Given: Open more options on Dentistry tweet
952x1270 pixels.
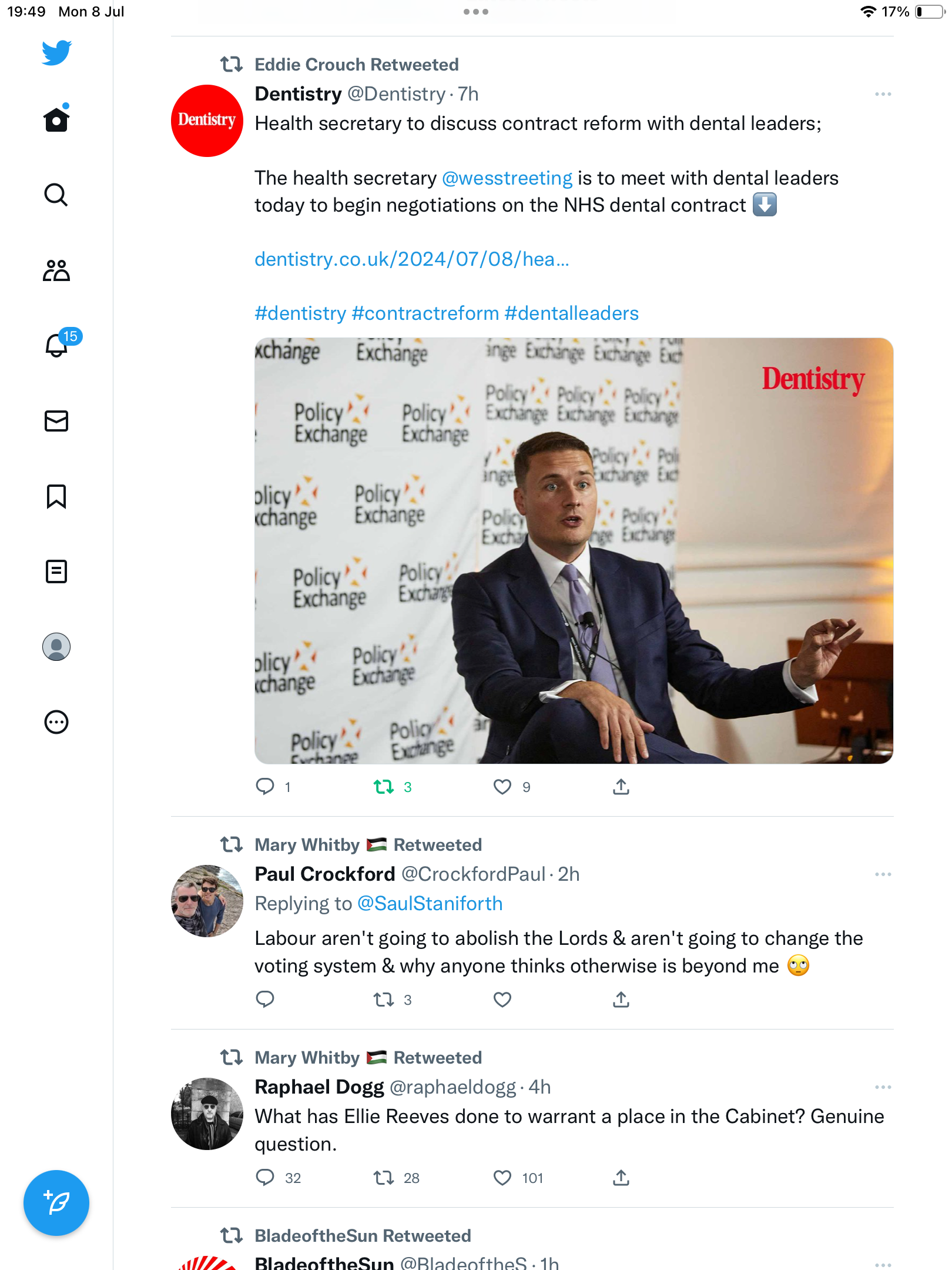Looking at the screenshot, I should [883, 94].
